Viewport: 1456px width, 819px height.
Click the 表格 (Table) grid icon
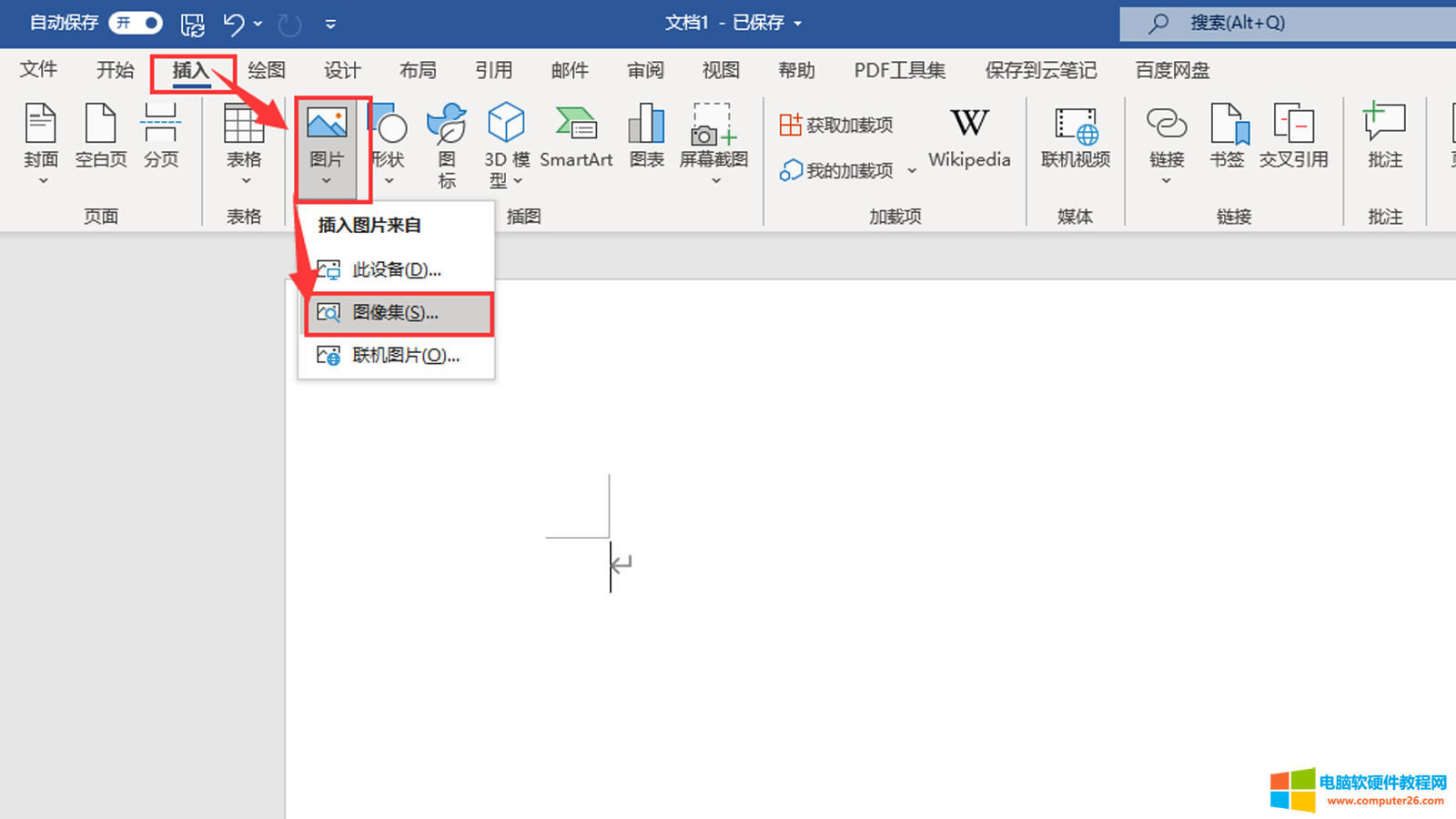click(x=244, y=124)
